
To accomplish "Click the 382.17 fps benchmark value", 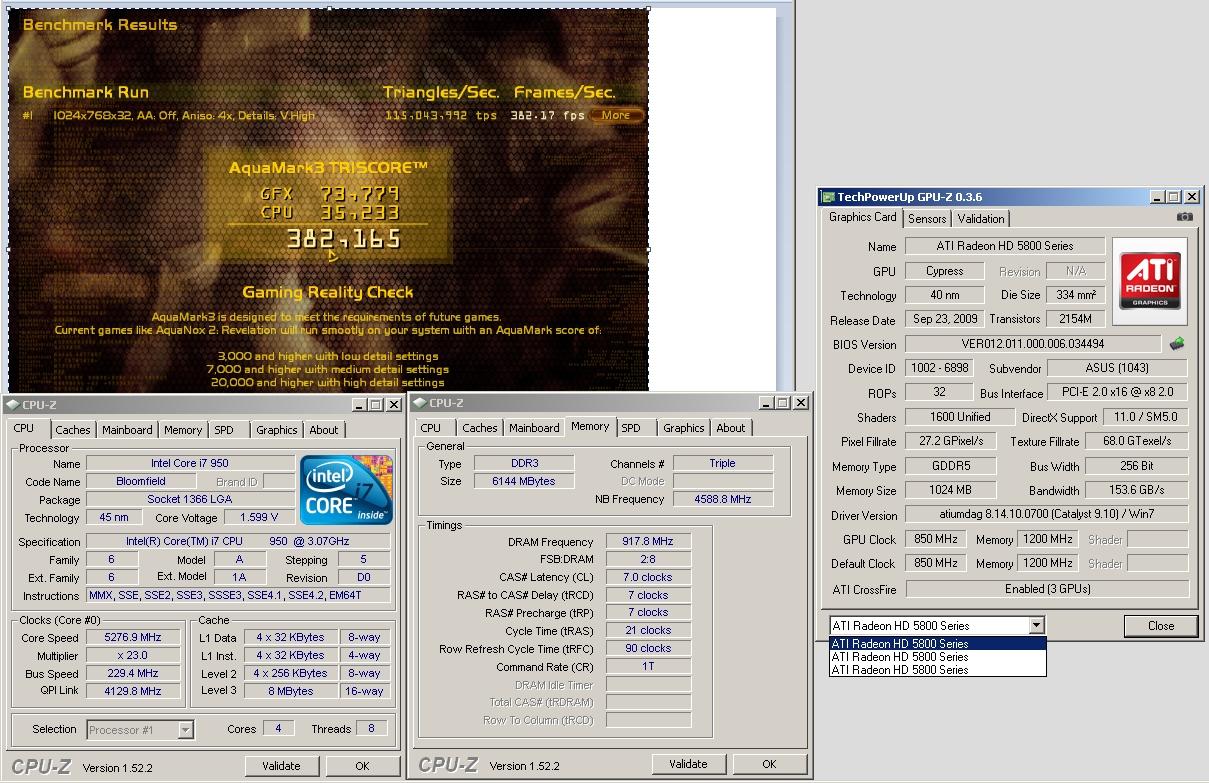I will click(x=548, y=115).
